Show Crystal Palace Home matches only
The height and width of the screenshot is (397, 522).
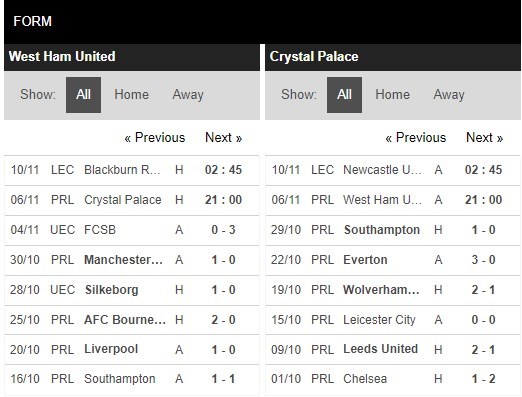[x=392, y=95]
